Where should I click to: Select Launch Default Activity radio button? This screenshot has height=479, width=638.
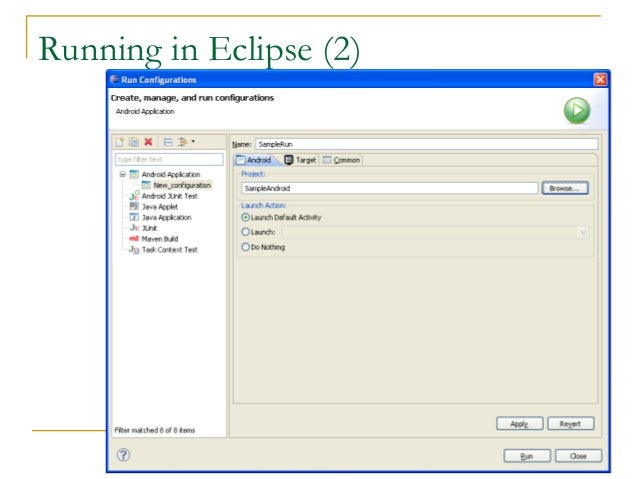click(245, 217)
